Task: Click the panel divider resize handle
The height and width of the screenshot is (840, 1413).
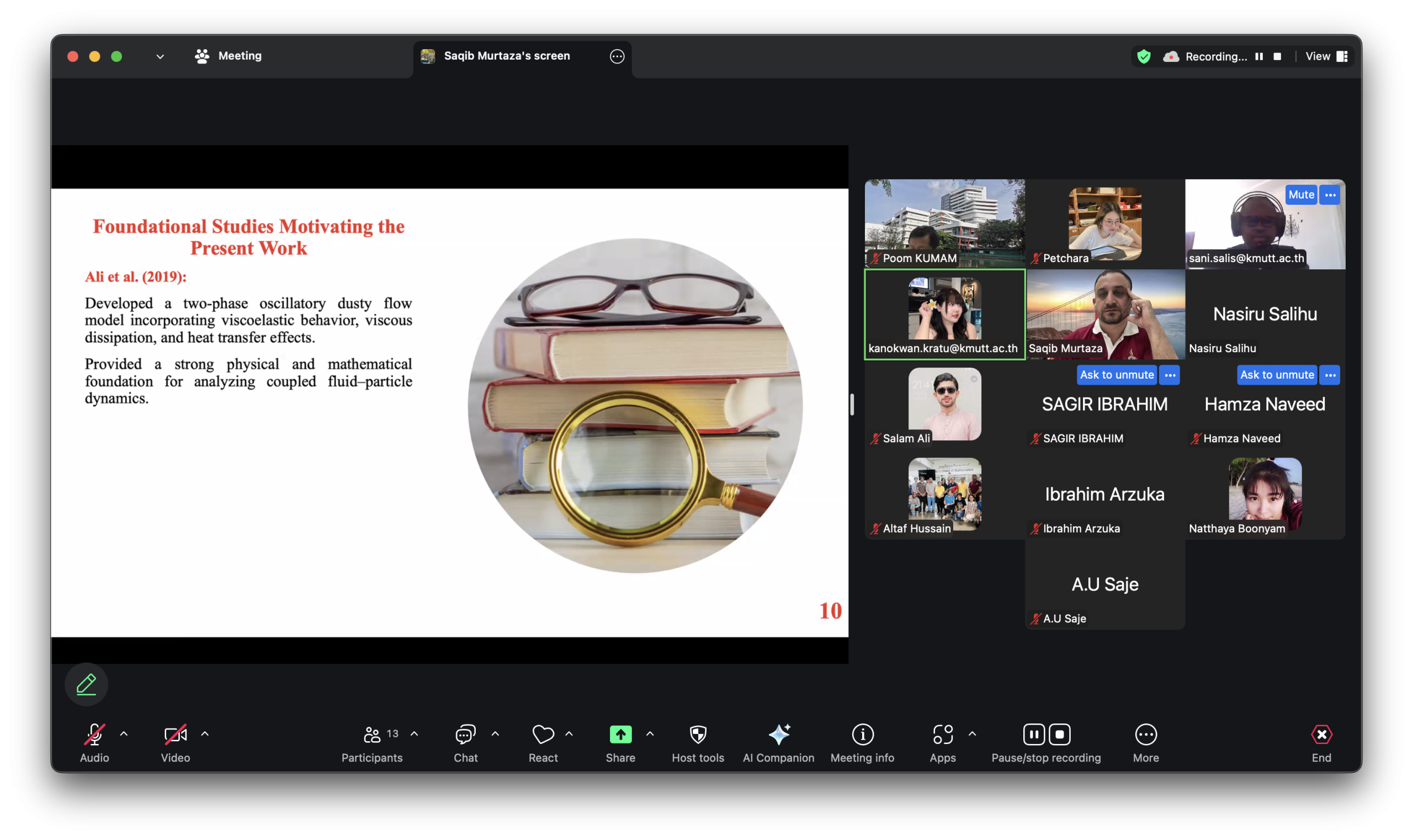Action: [x=852, y=404]
